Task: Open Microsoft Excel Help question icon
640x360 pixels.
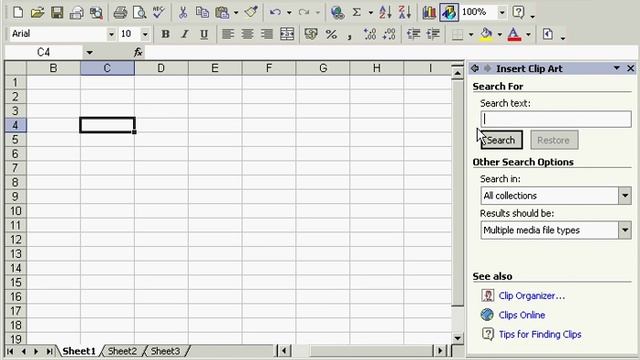Action: click(518, 13)
